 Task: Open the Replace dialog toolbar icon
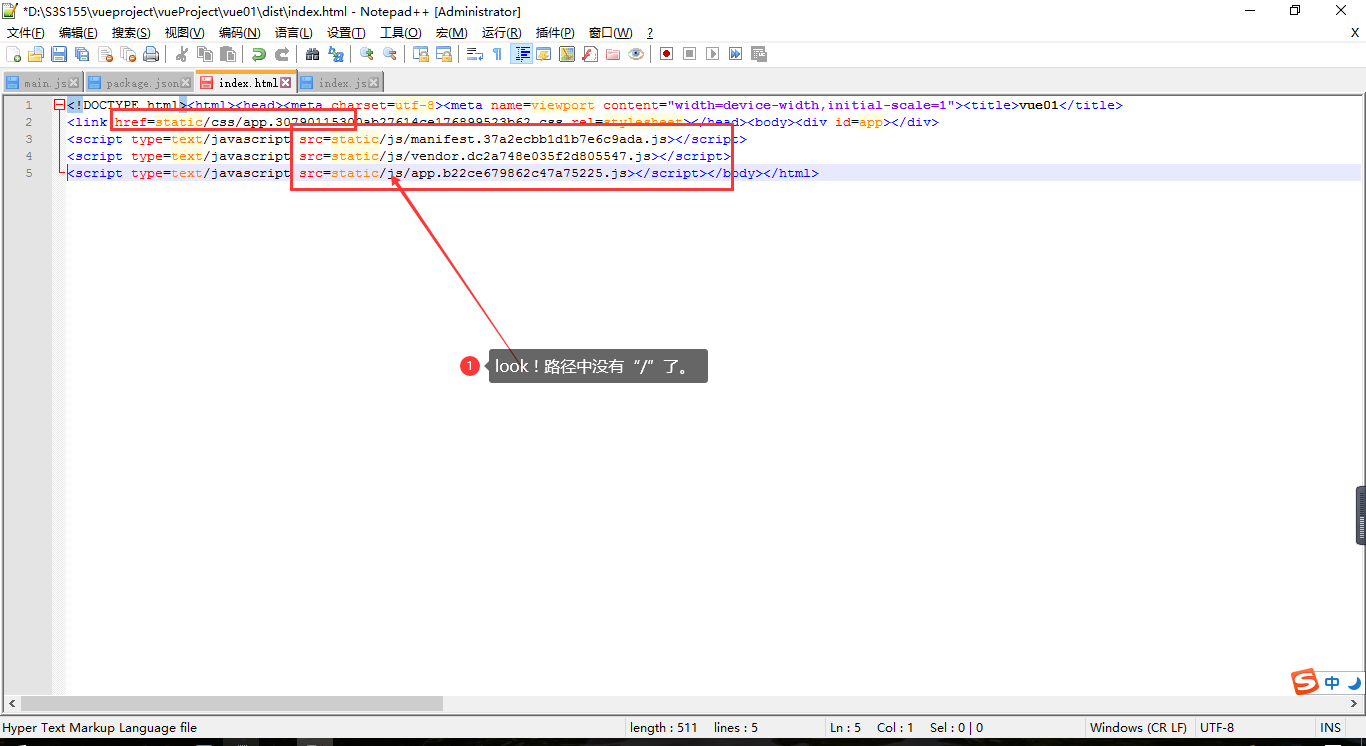[336, 54]
